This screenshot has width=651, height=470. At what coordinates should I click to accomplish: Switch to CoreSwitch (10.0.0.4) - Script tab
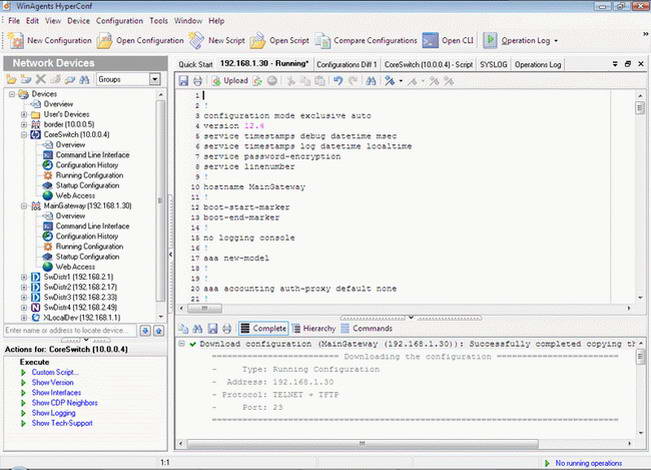pos(428,64)
